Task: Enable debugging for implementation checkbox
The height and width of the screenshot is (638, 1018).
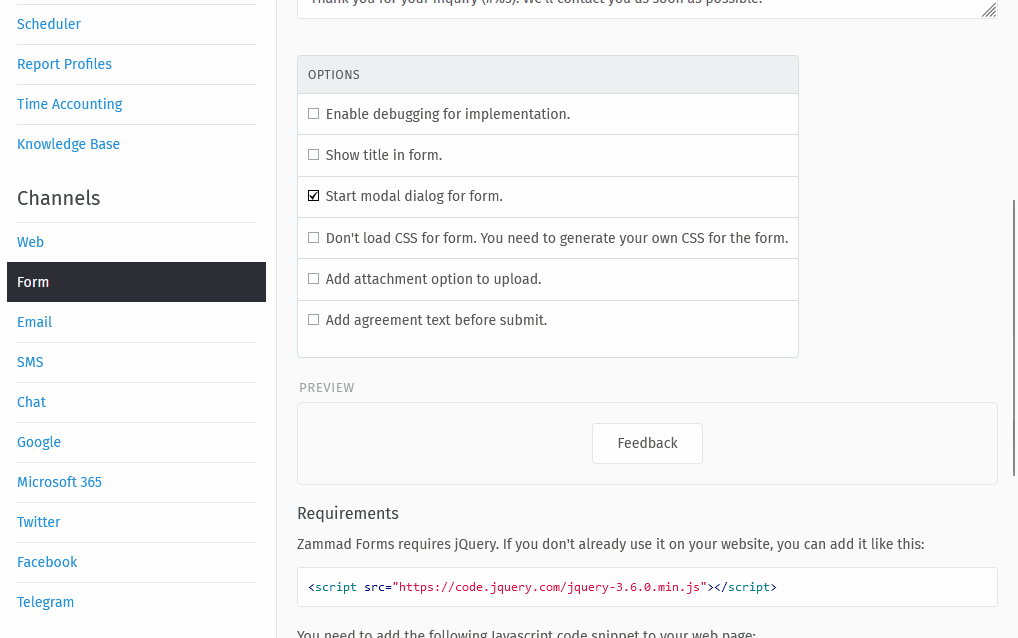Action: (314, 114)
